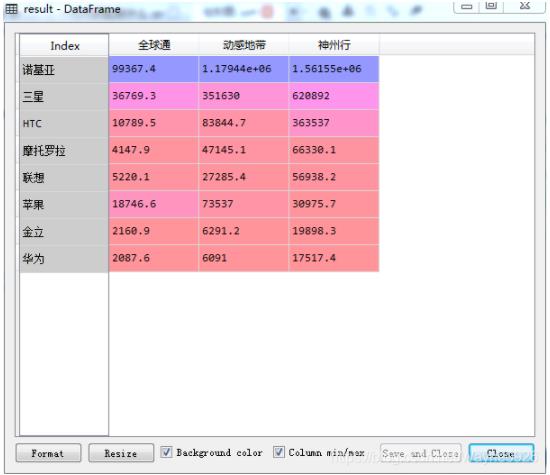Select cell with value 2160.9

coord(154,231)
